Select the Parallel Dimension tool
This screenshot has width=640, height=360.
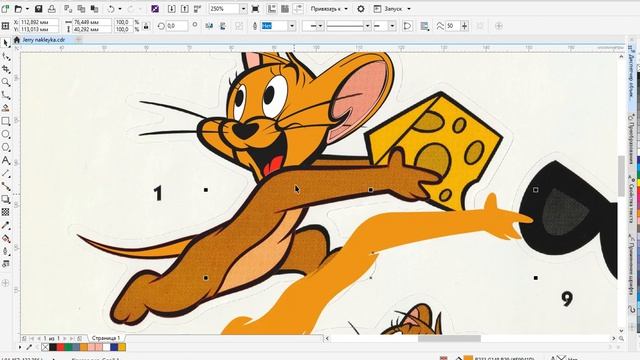pyautogui.click(x=6, y=173)
